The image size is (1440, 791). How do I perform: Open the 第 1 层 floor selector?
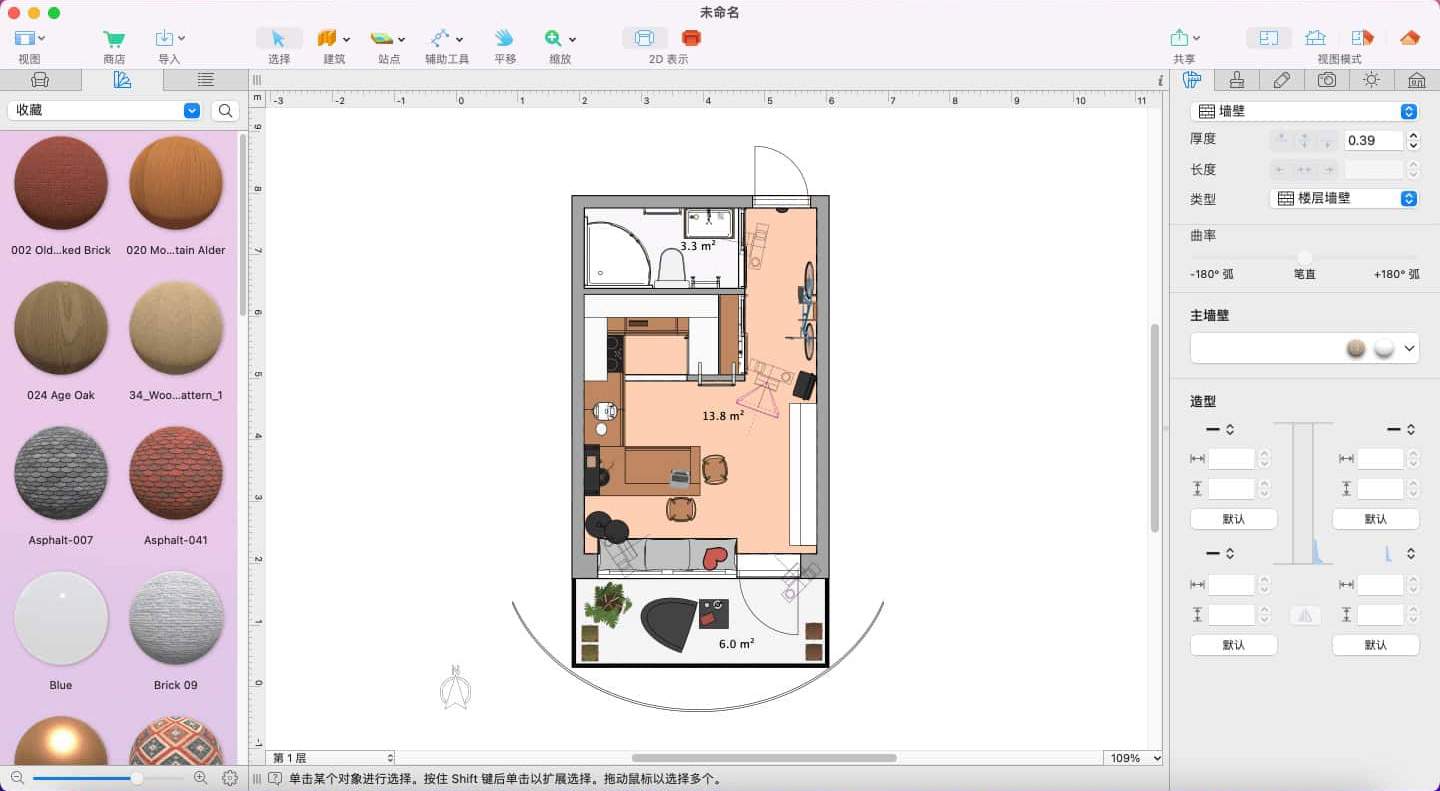[331, 758]
